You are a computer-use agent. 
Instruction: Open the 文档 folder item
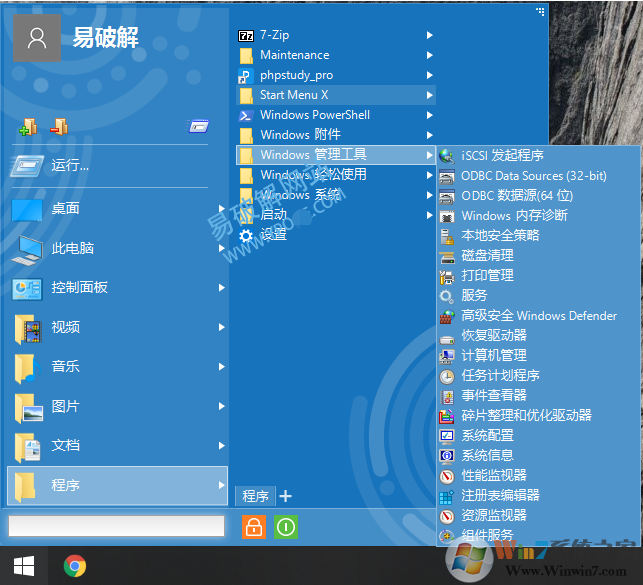point(118,446)
